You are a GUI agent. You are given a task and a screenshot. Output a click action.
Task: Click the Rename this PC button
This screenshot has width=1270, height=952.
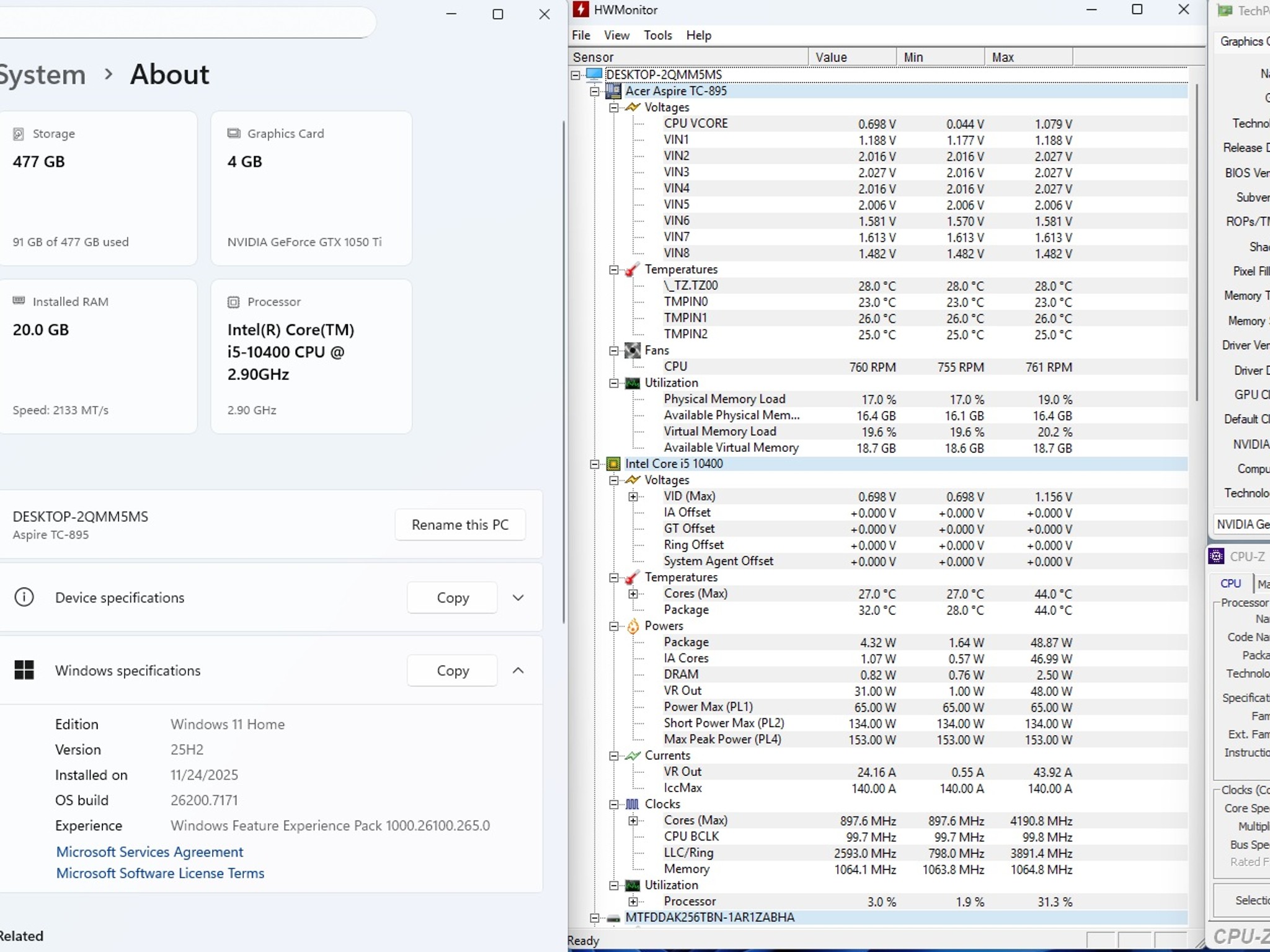tap(460, 525)
